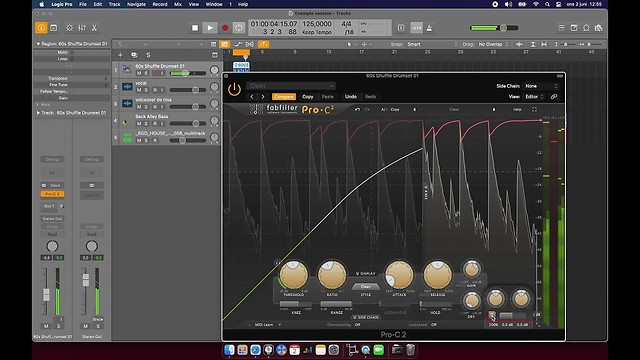Record-enable the voiceover de nise track
640x360 pixels.
(x=155, y=107)
